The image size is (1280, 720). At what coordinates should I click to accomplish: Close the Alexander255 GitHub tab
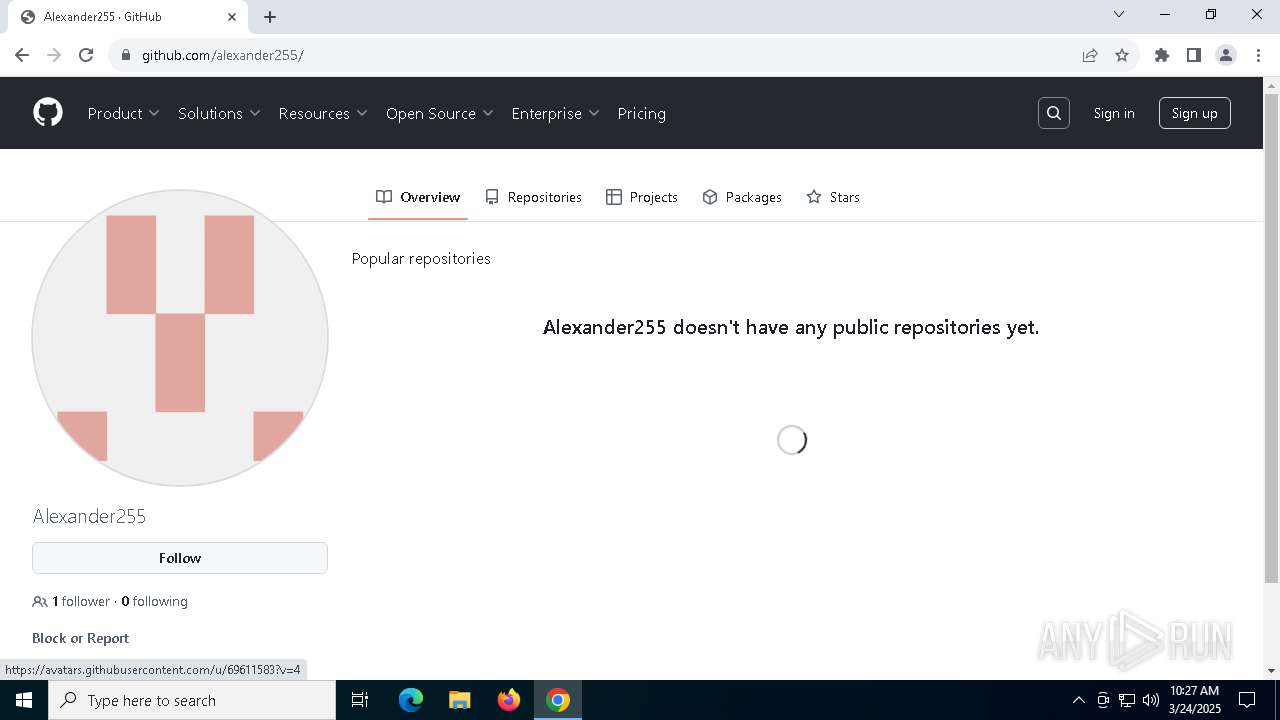(232, 17)
